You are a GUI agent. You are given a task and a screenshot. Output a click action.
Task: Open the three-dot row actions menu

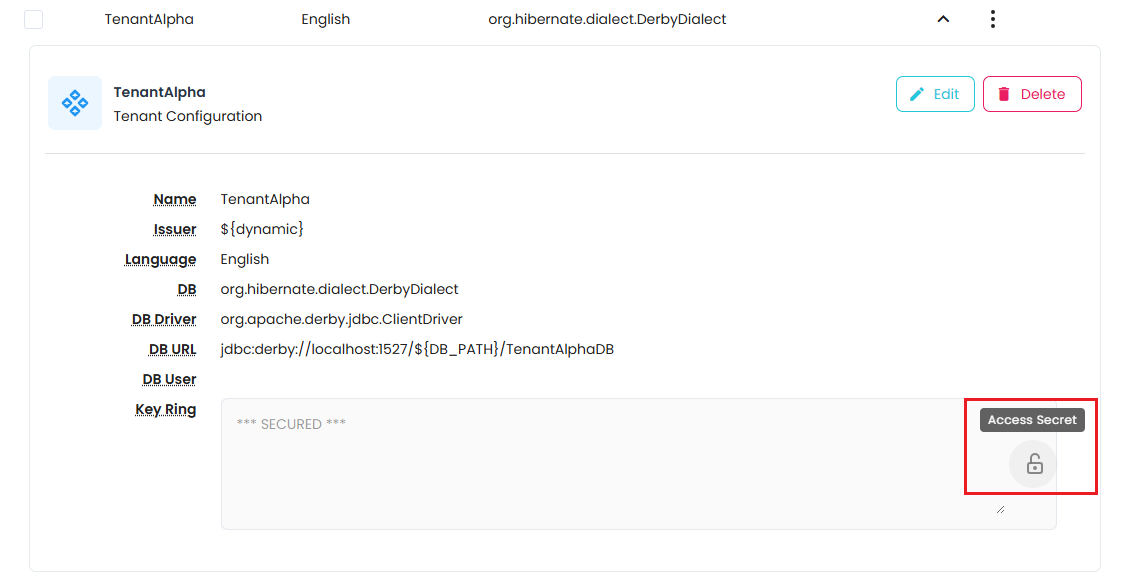coord(992,19)
